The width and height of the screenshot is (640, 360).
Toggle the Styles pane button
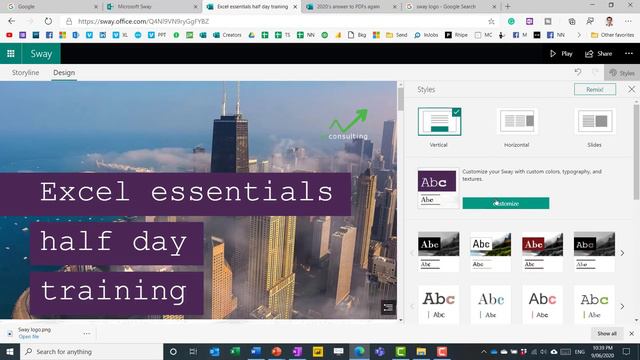(622, 73)
